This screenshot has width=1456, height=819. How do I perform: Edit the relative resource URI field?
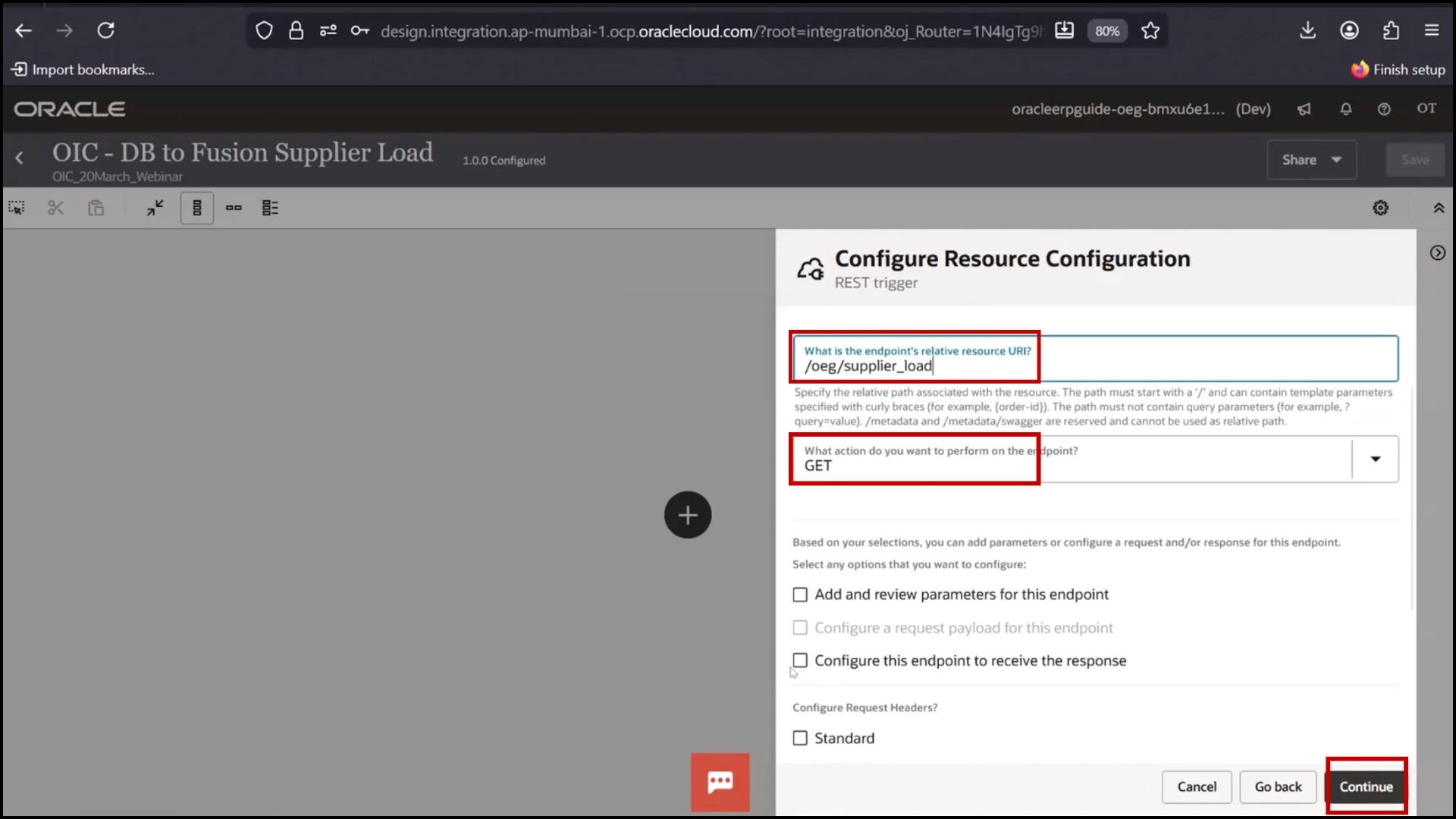click(x=1095, y=359)
